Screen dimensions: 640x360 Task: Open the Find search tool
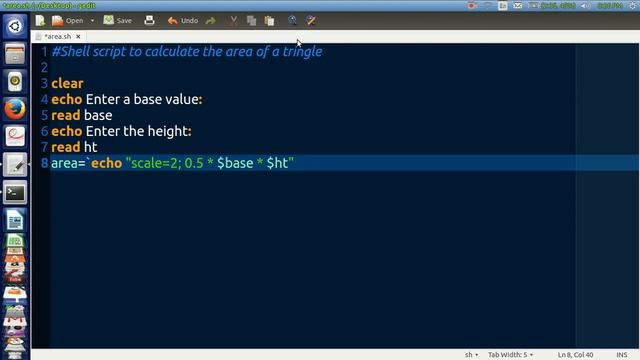(x=293, y=20)
